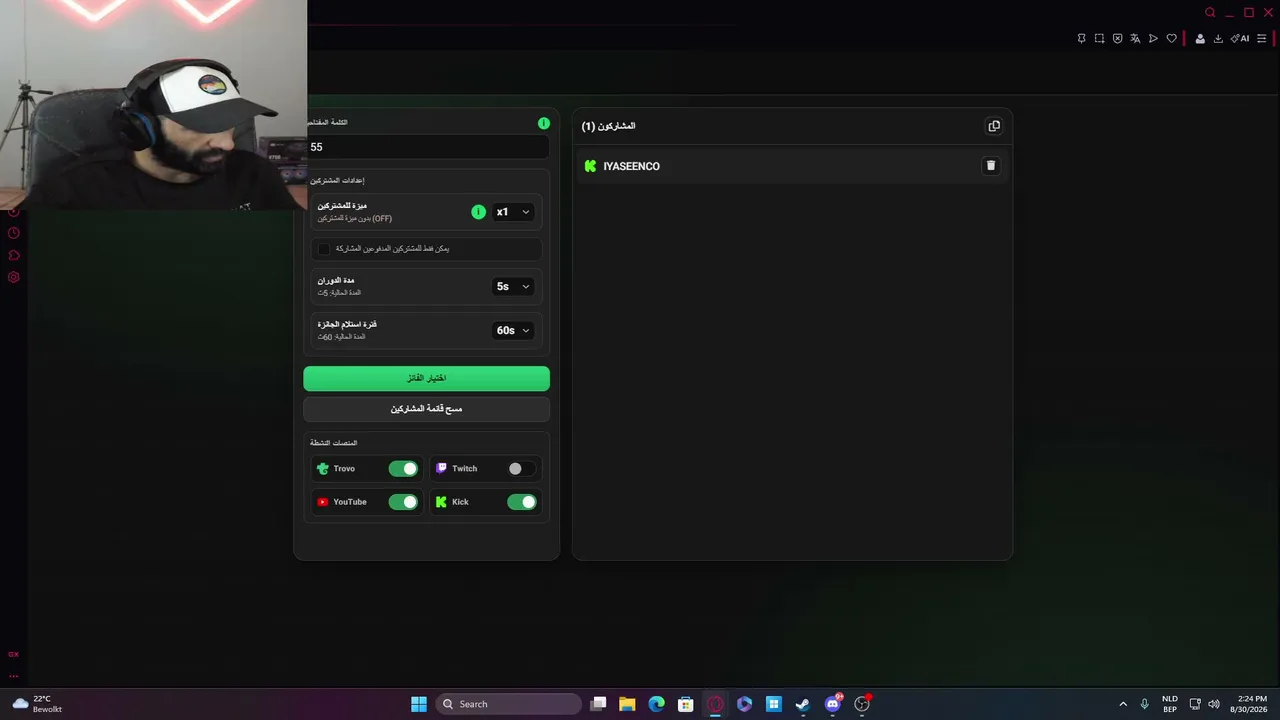Open browser search in title bar

pos(1210,13)
